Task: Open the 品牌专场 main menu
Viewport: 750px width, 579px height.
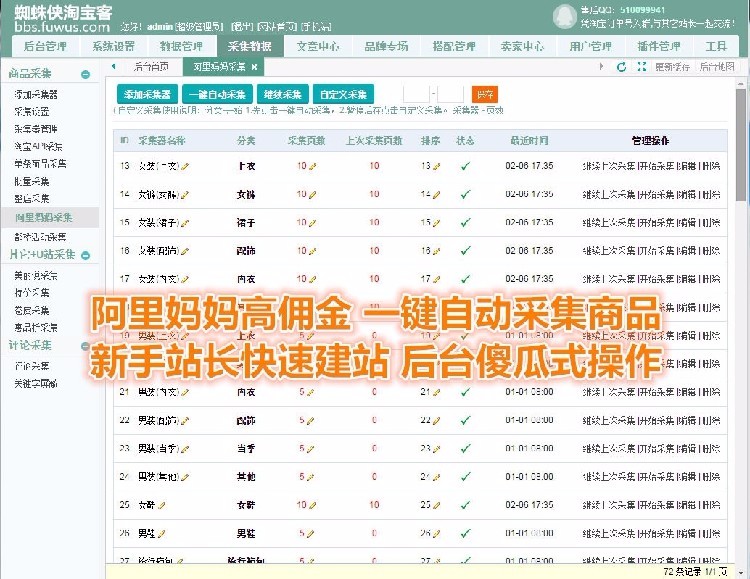Action: (x=386, y=46)
